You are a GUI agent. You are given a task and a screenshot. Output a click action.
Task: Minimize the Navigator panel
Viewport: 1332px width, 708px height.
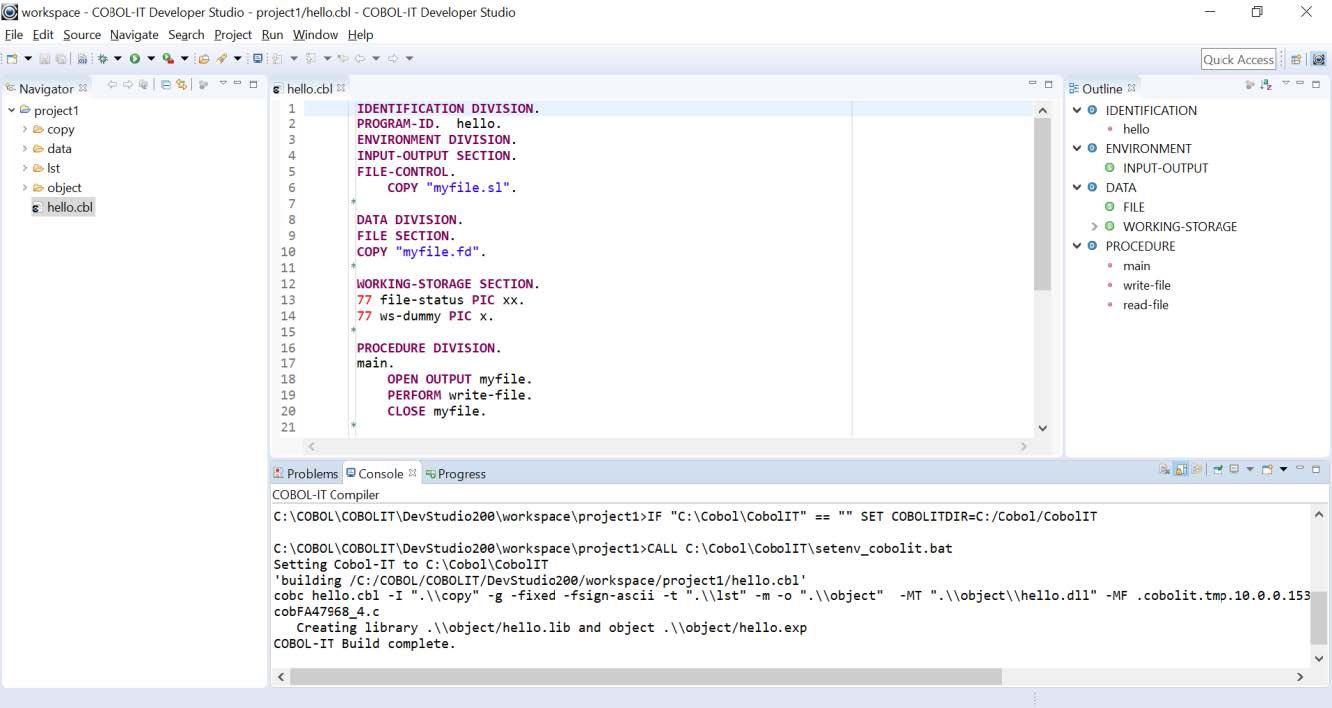click(238, 83)
